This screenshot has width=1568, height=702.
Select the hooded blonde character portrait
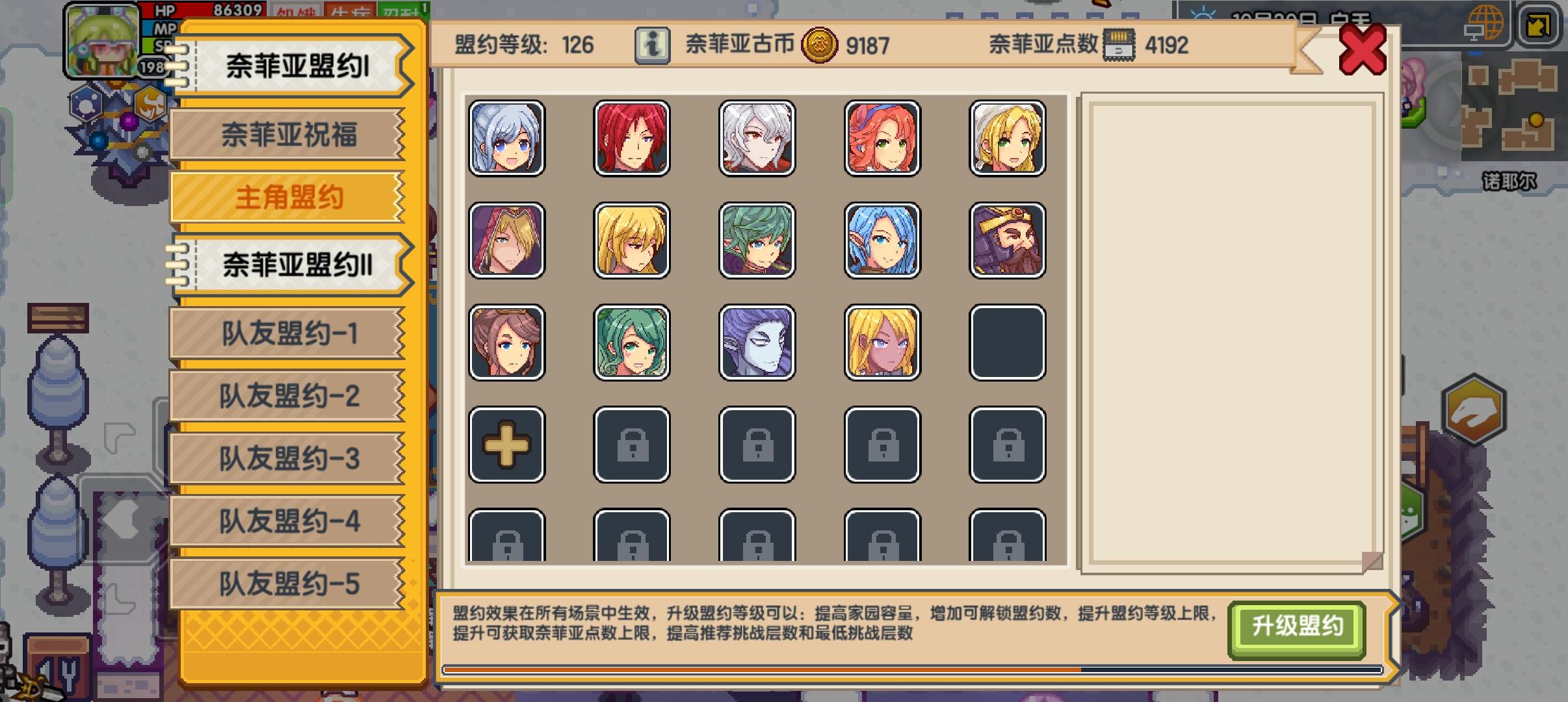tap(506, 240)
